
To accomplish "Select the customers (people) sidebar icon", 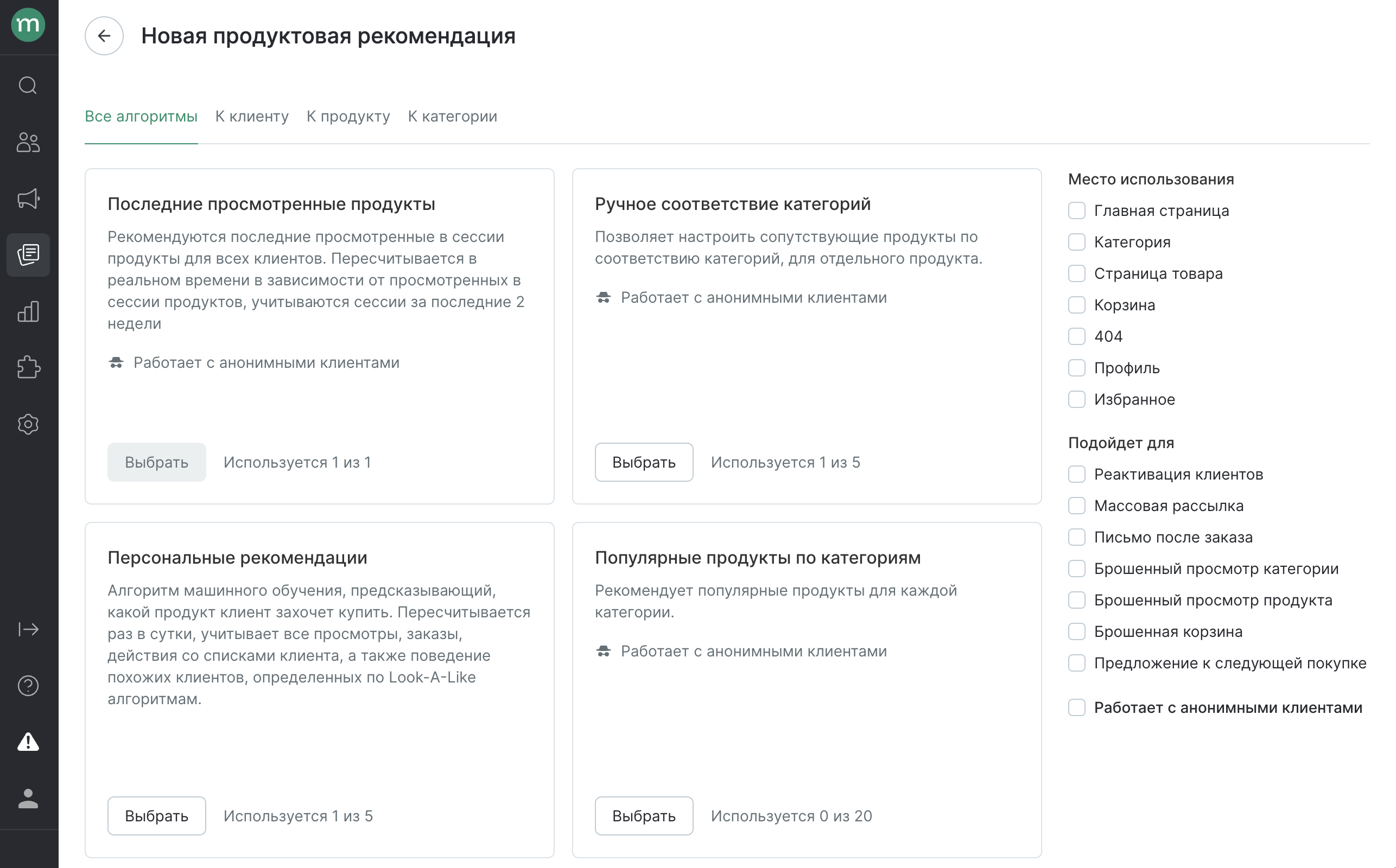I will [28, 142].
